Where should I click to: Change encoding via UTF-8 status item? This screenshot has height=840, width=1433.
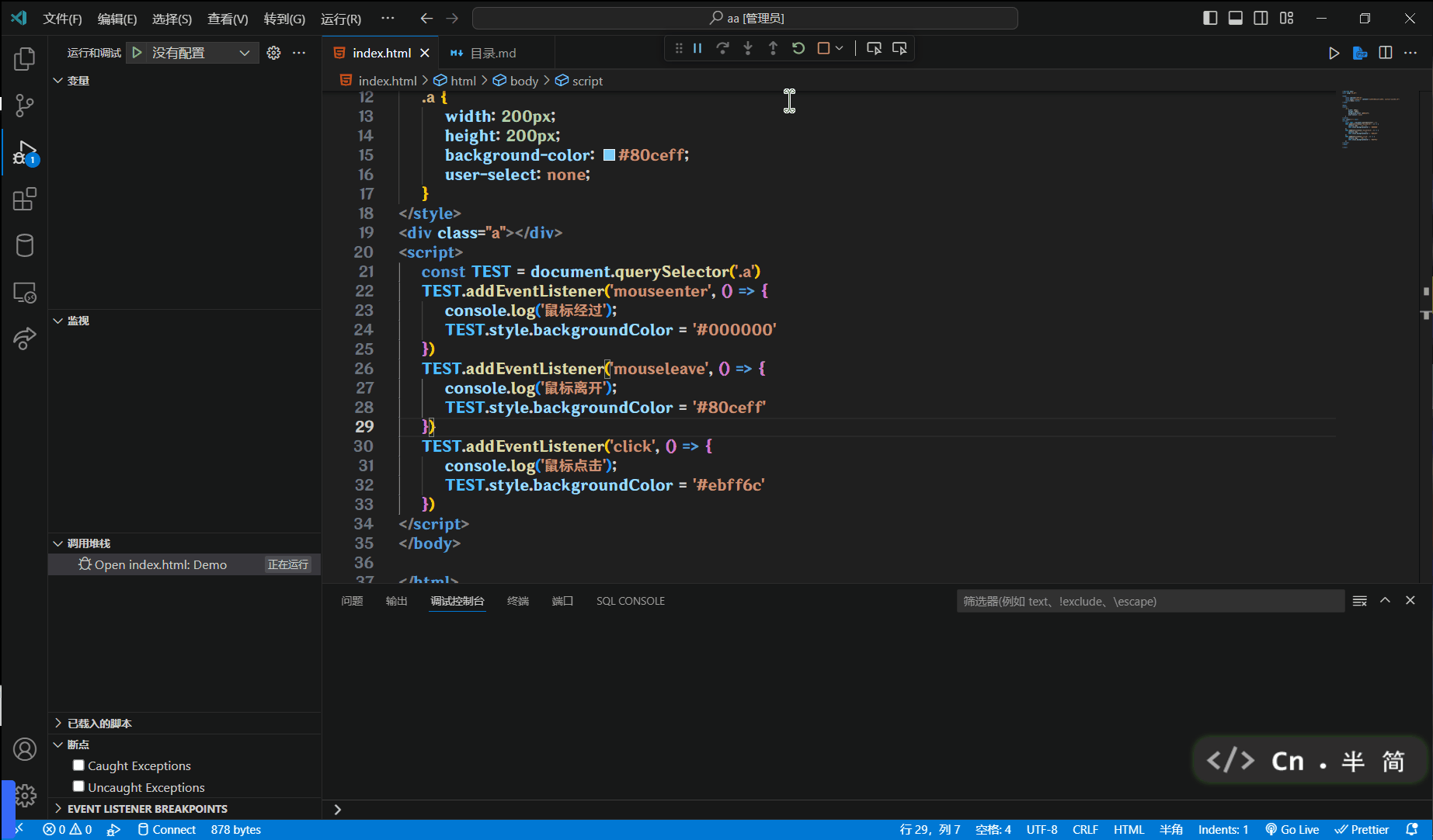coord(1042,829)
